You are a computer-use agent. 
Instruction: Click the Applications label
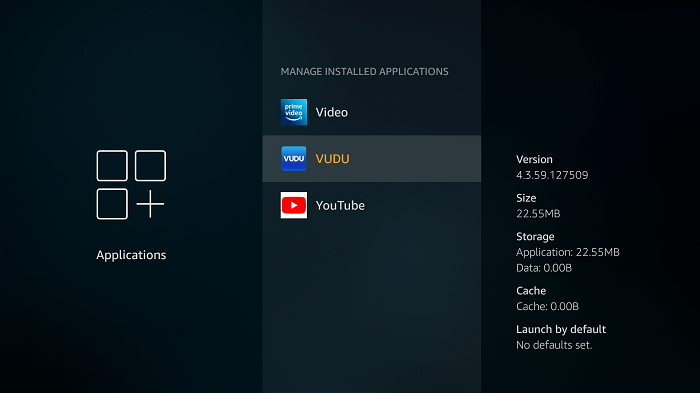click(131, 255)
